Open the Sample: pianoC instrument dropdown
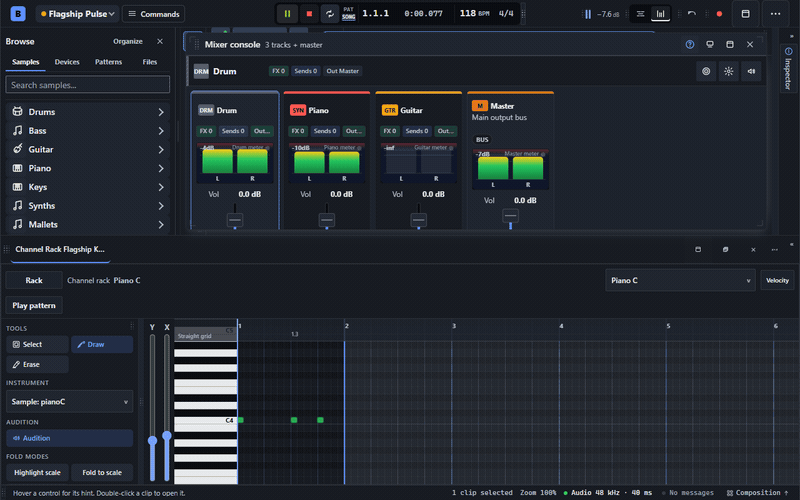 69,402
